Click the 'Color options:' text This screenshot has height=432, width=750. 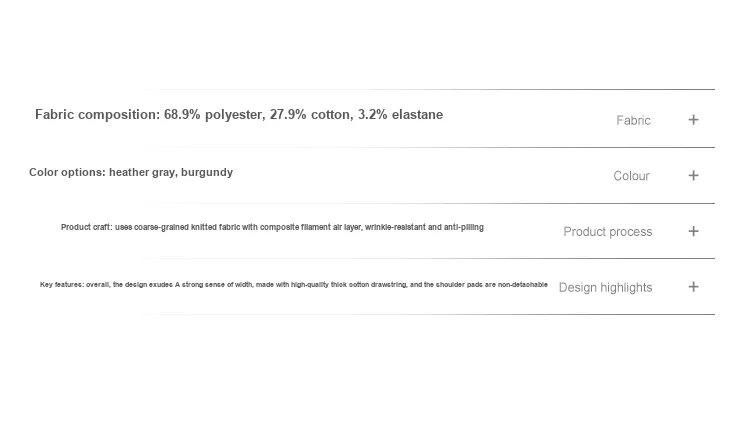(x=67, y=172)
